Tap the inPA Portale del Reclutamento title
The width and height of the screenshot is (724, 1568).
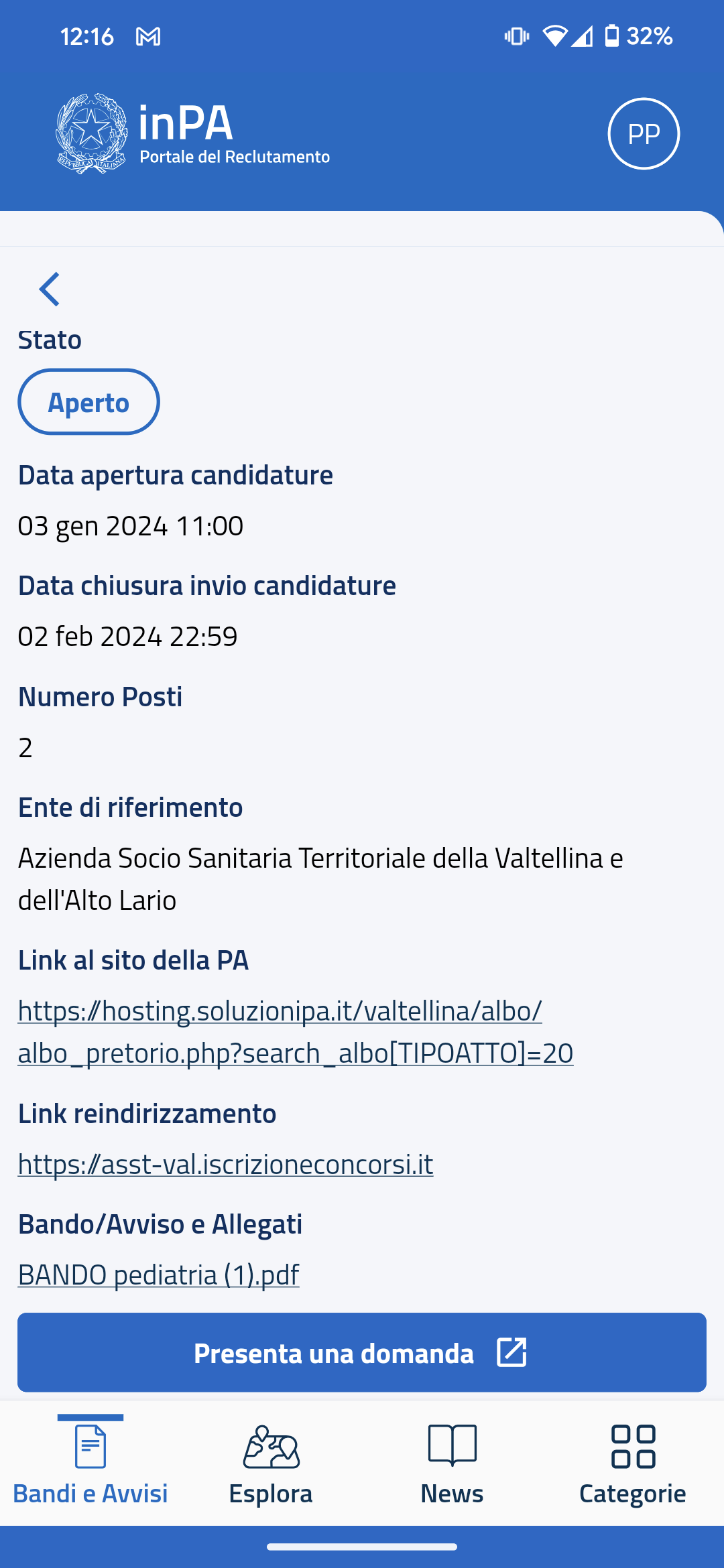233,134
